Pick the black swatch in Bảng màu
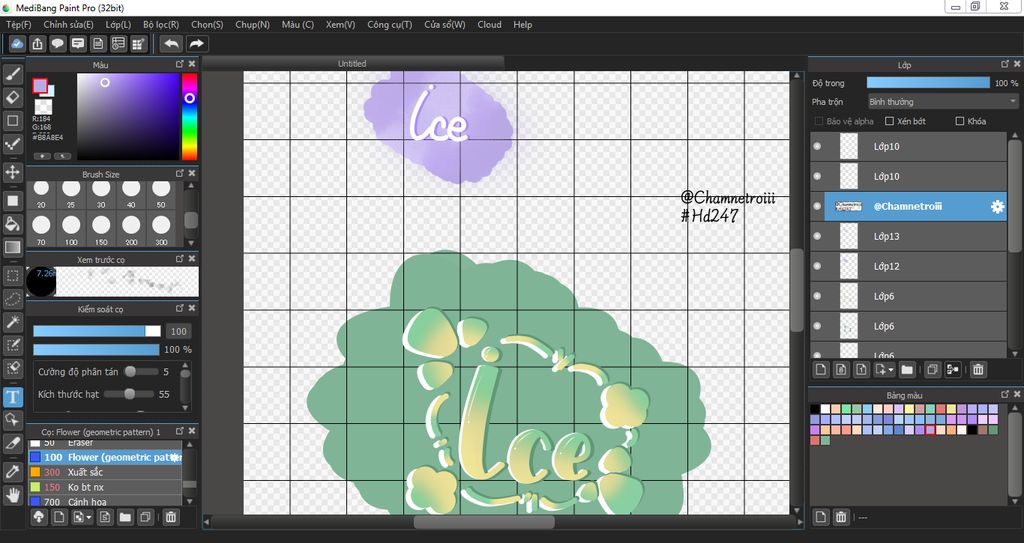Screen dimensions: 1024x543 [x=815, y=409]
